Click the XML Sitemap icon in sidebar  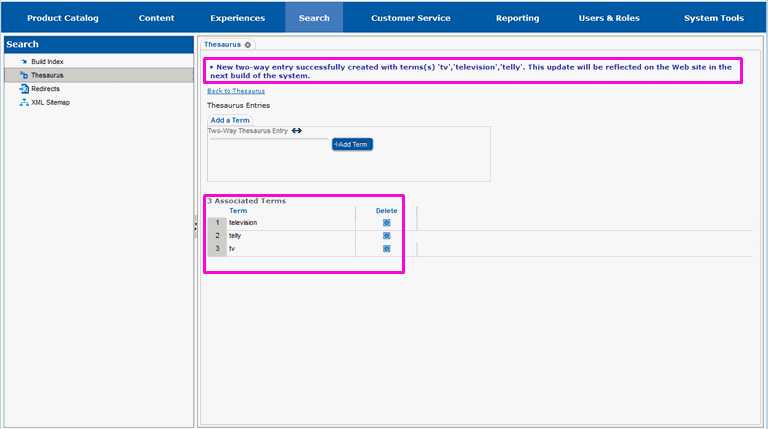click(x=24, y=102)
